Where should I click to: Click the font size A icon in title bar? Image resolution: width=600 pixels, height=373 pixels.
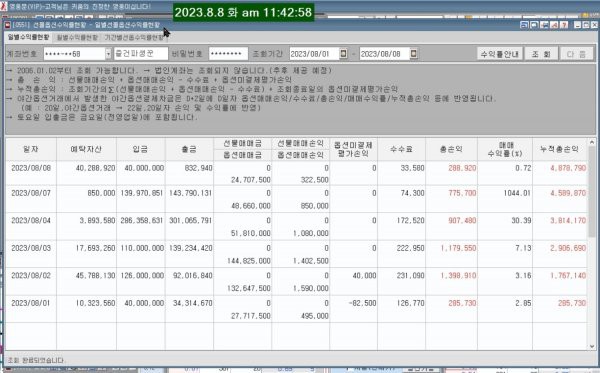[554, 25]
